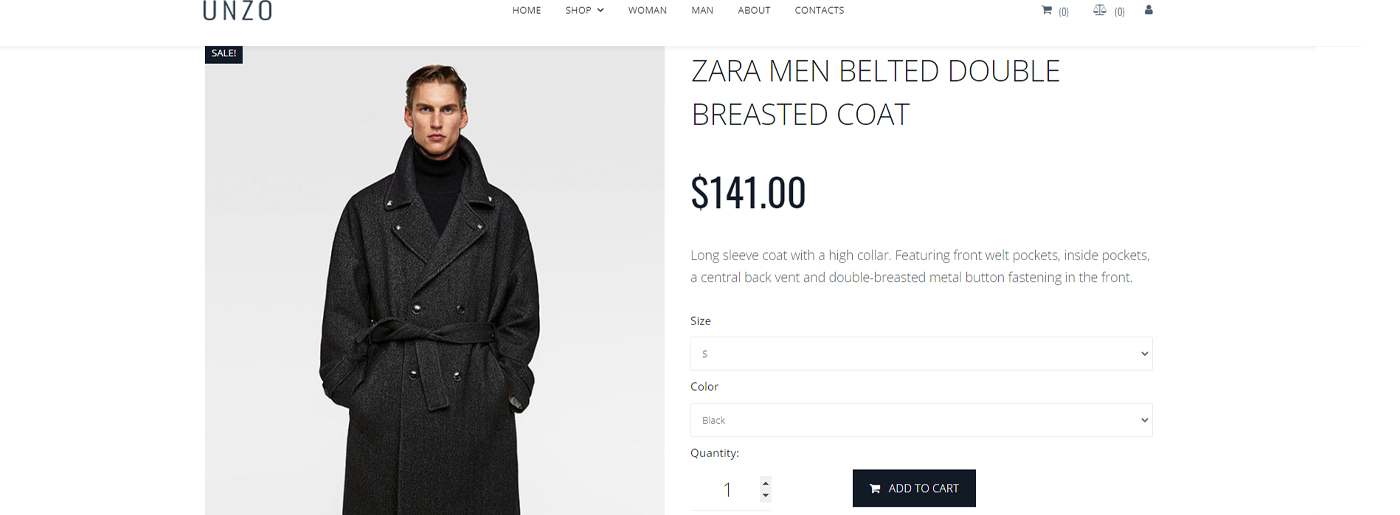Open the ABOUT page
This screenshot has height=515, width=1400.
(x=754, y=11)
